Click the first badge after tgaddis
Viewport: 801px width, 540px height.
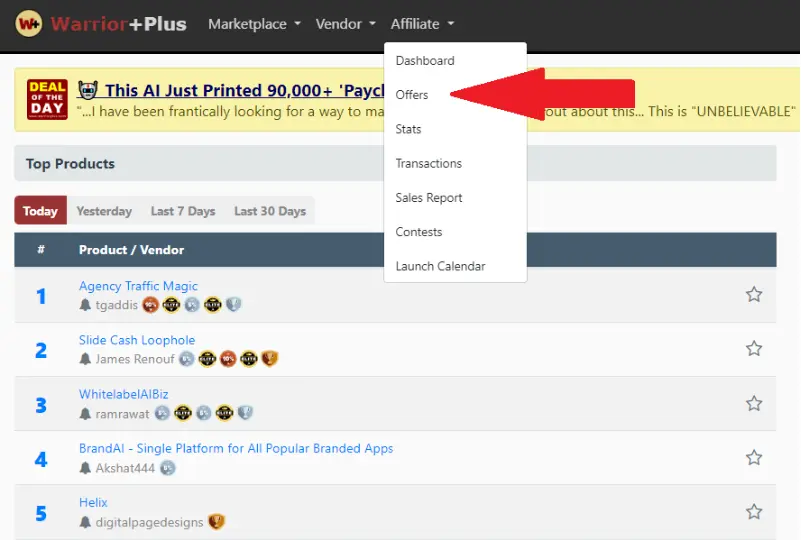[x=151, y=305]
